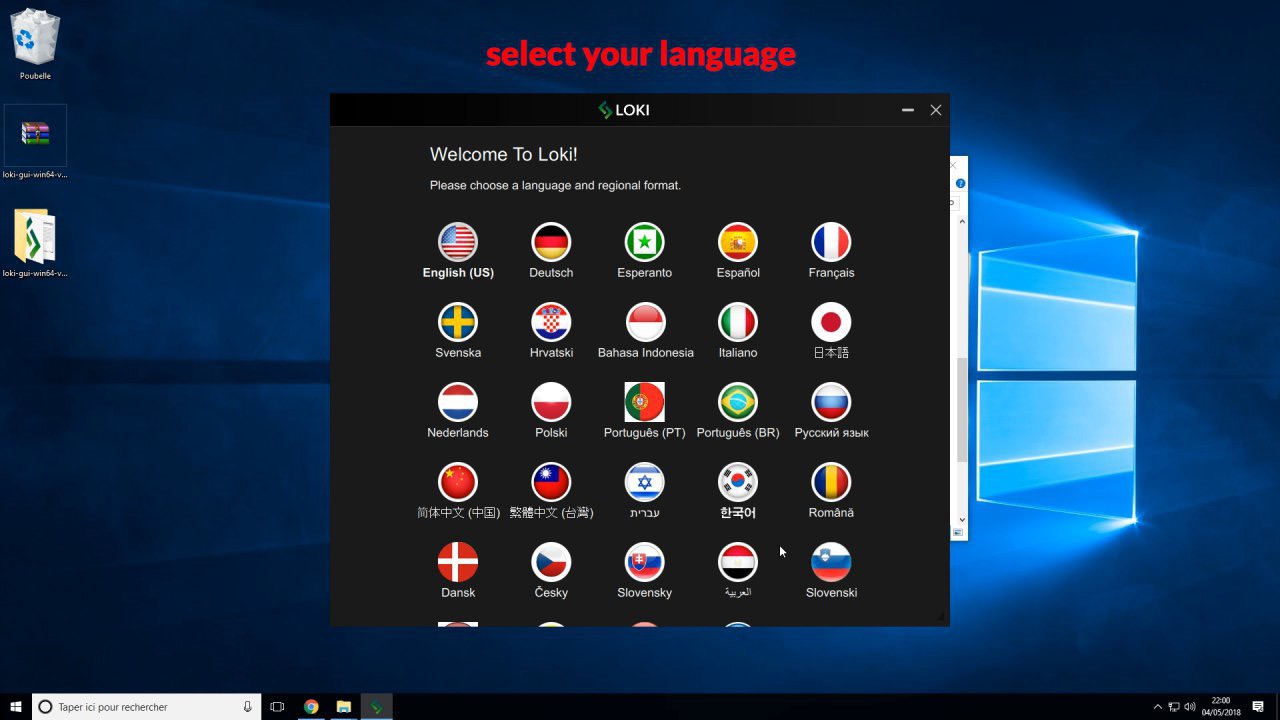This screenshot has height=720, width=1280.
Task: Adjust volume via speaker tray icon
Action: coord(1189,707)
